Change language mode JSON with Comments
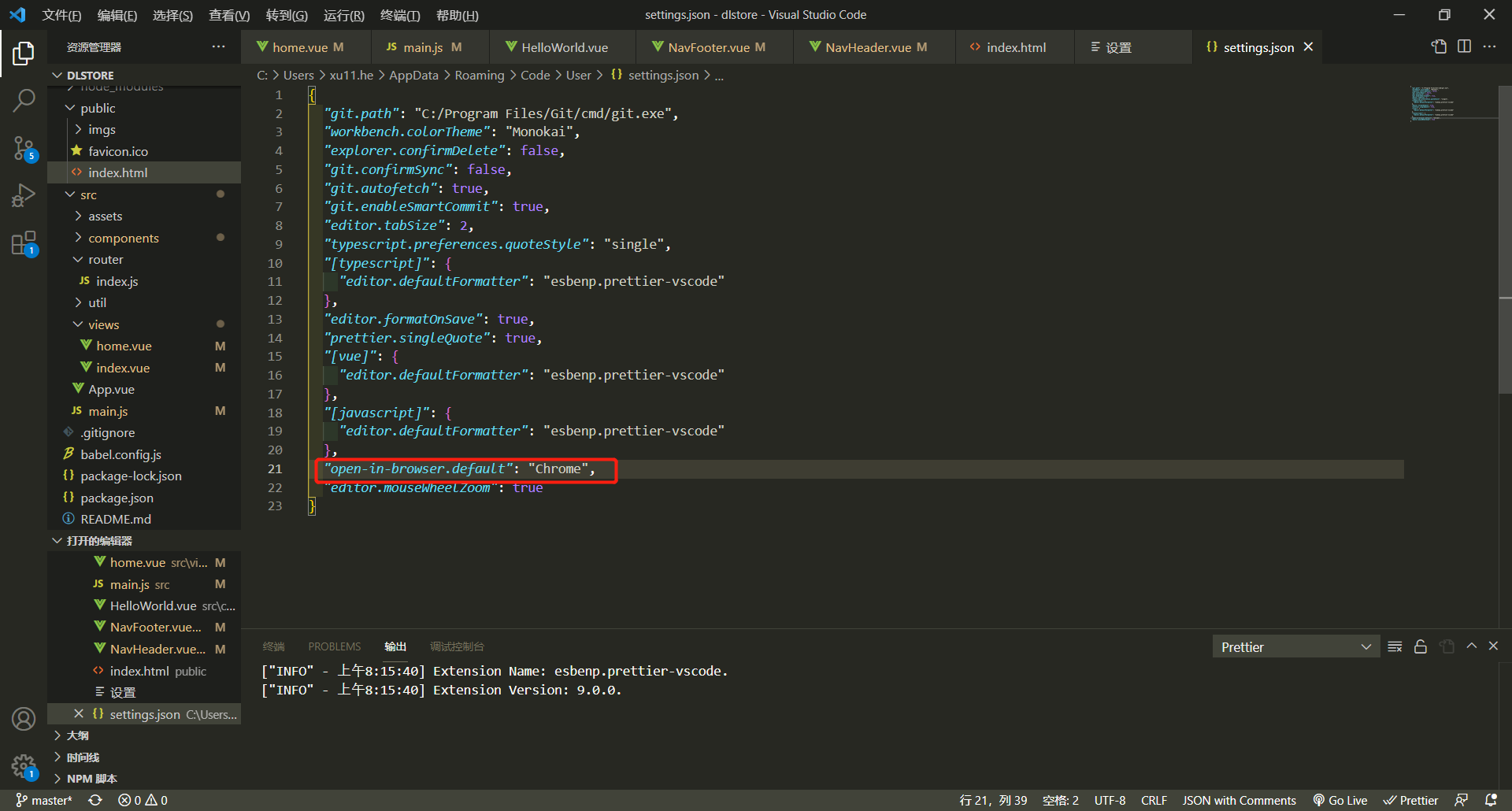Screen dimensions: 1512x811 click(x=1239, y=800)
